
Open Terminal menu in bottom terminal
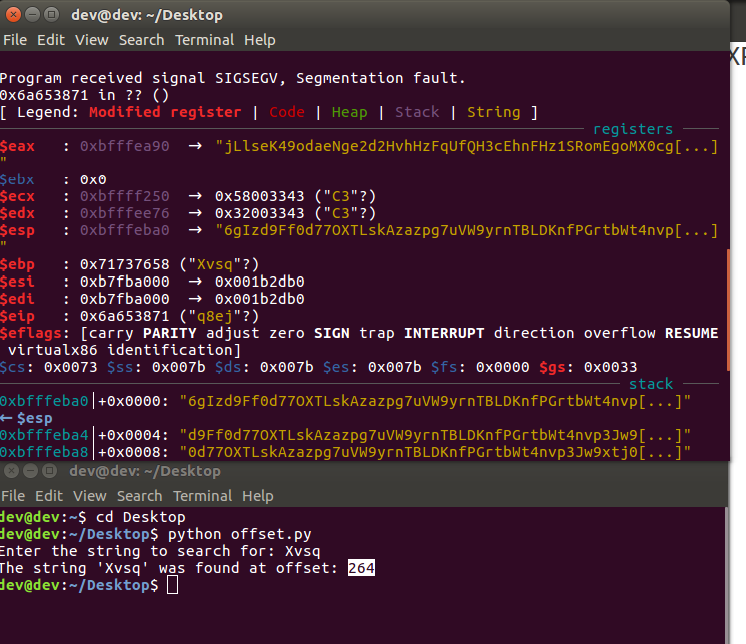point(202,496)
